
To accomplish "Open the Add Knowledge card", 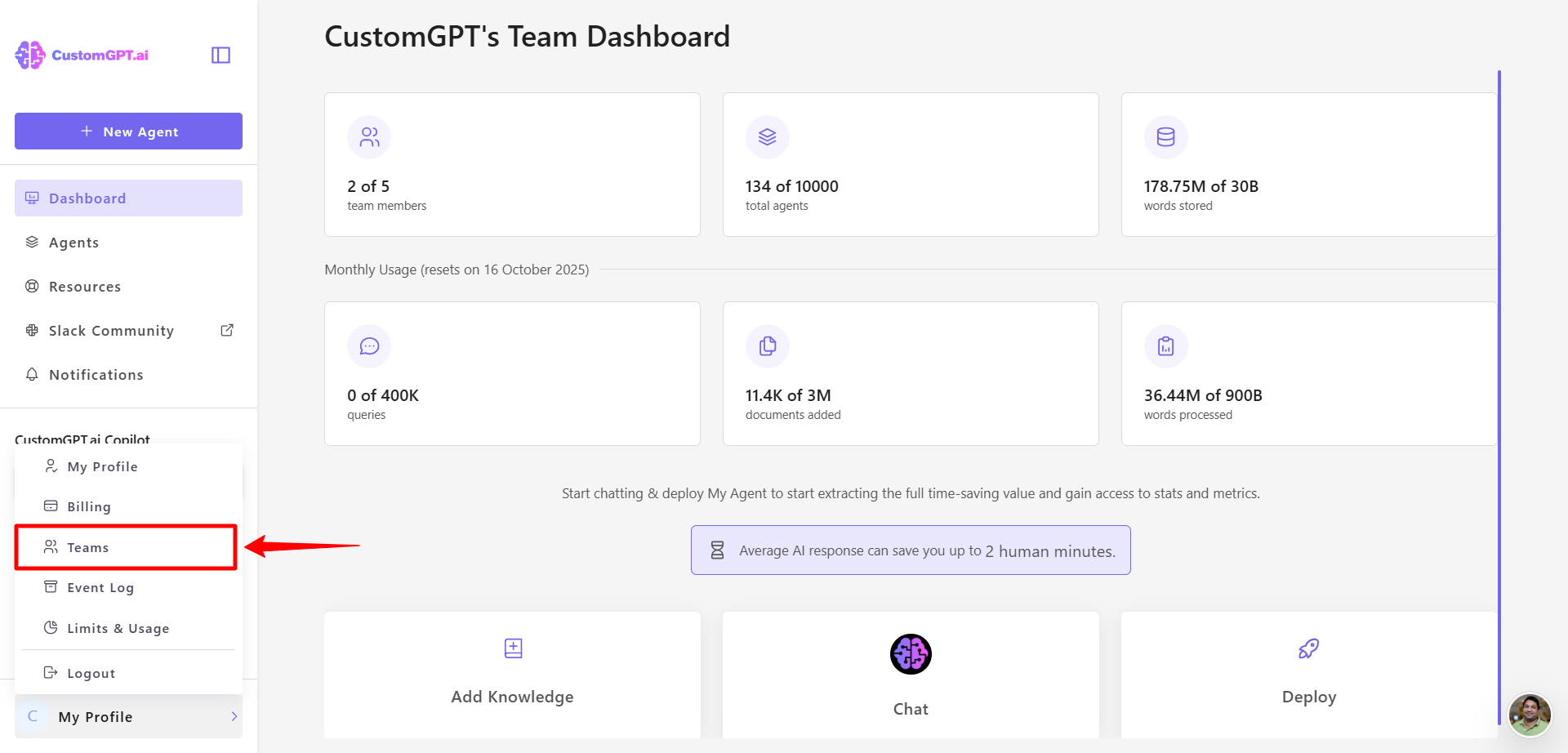I will [x=512, y=675].
